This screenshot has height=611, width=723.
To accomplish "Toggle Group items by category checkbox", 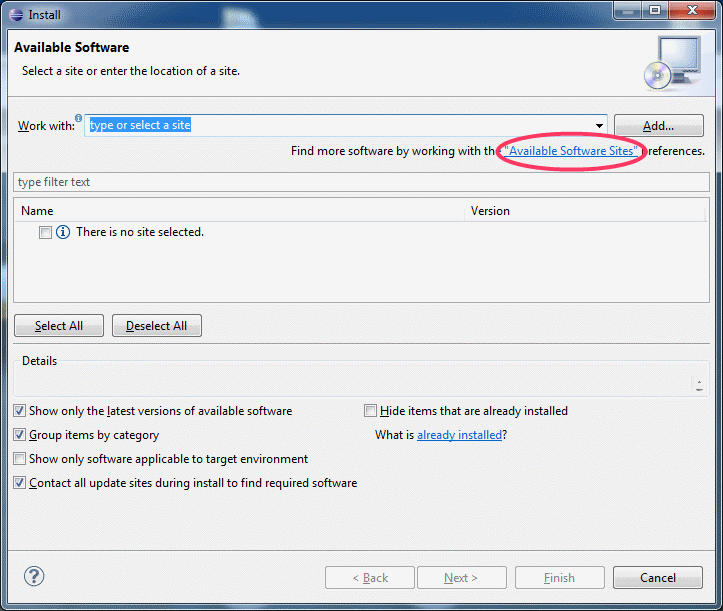I will pyautogui.click(x=19, y=434).
